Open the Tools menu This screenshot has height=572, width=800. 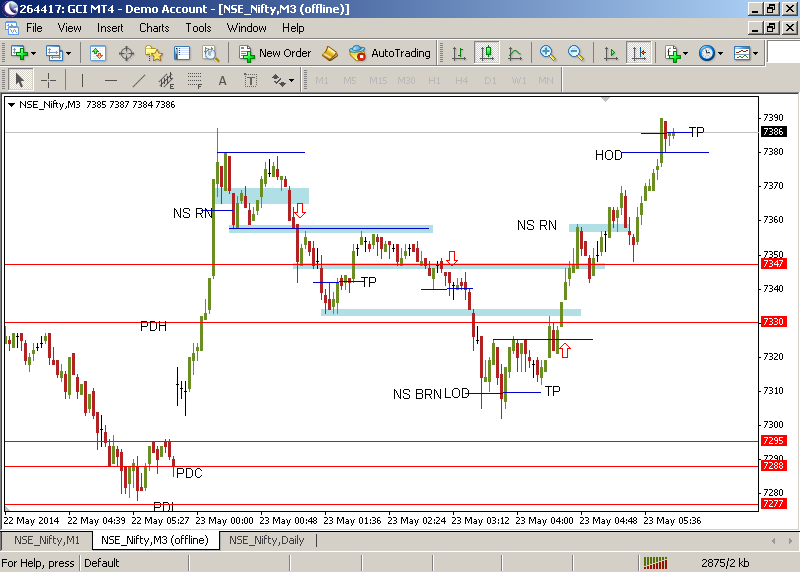coord(198,28)
